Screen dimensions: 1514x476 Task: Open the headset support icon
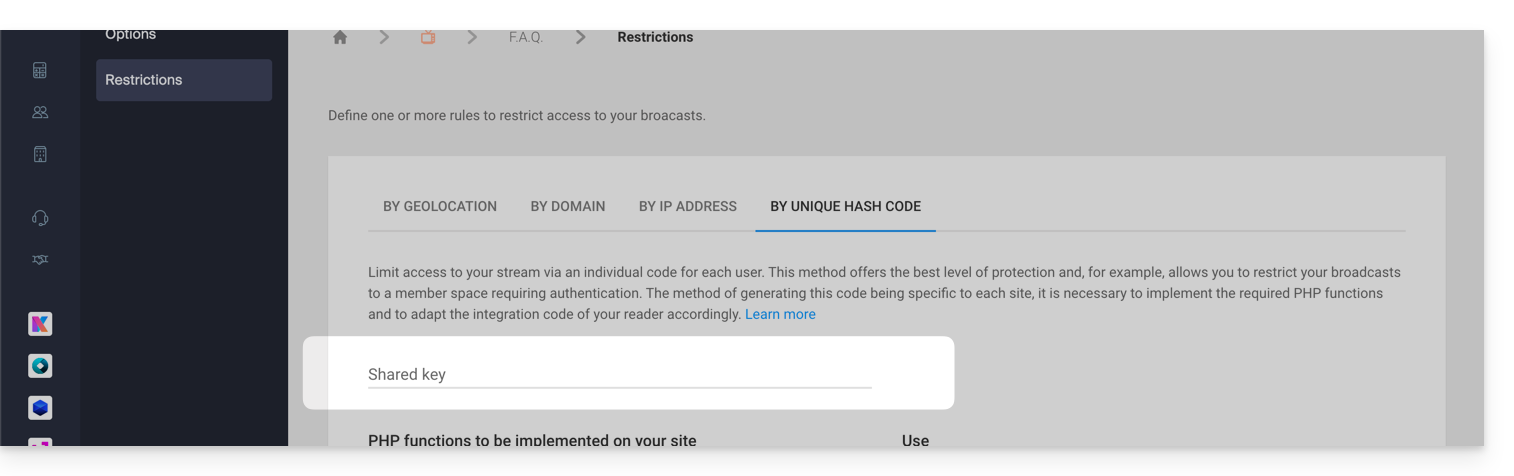pyautogui.click(x=40, y=218)
